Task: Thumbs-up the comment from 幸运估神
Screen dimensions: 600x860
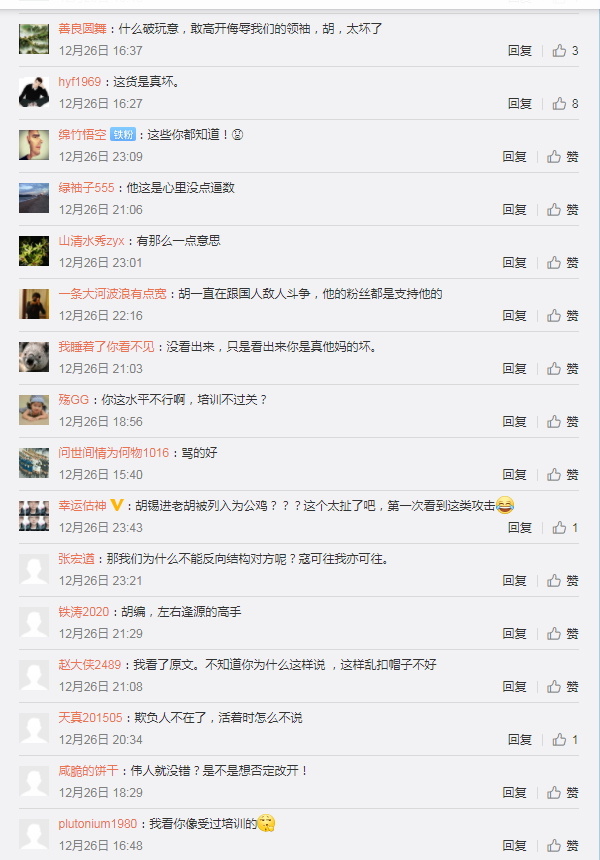Action: click(x=565, y=528)
